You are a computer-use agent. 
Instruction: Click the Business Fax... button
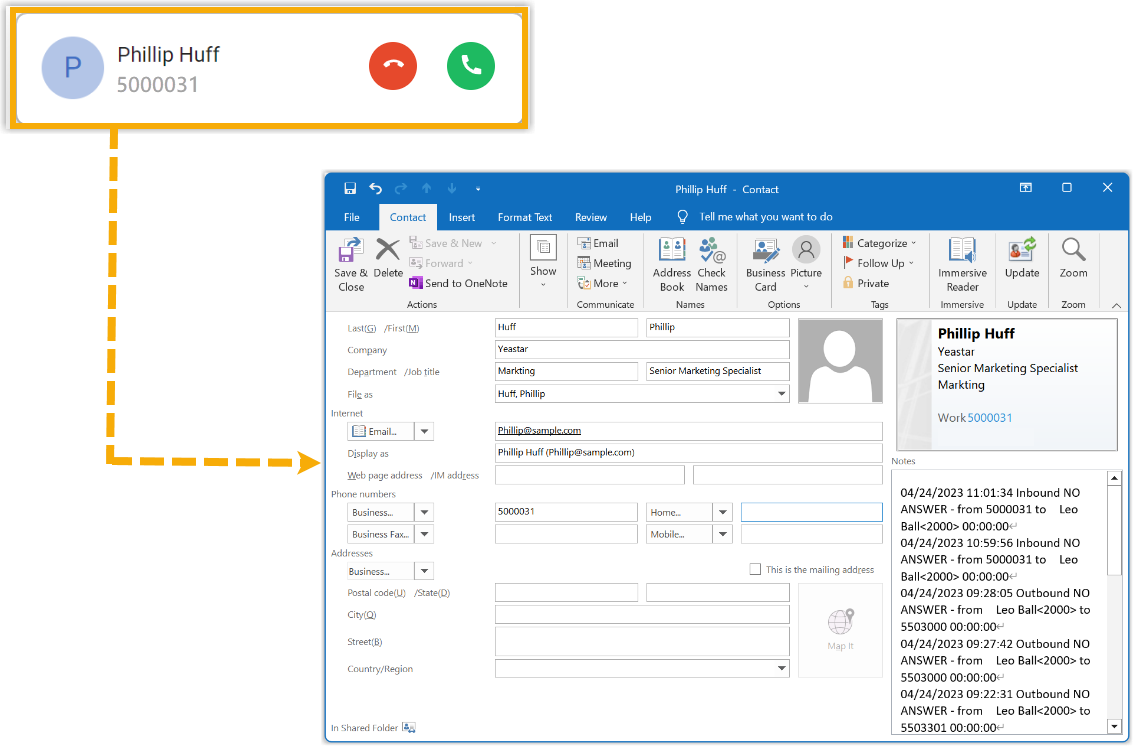coord(381,534)
